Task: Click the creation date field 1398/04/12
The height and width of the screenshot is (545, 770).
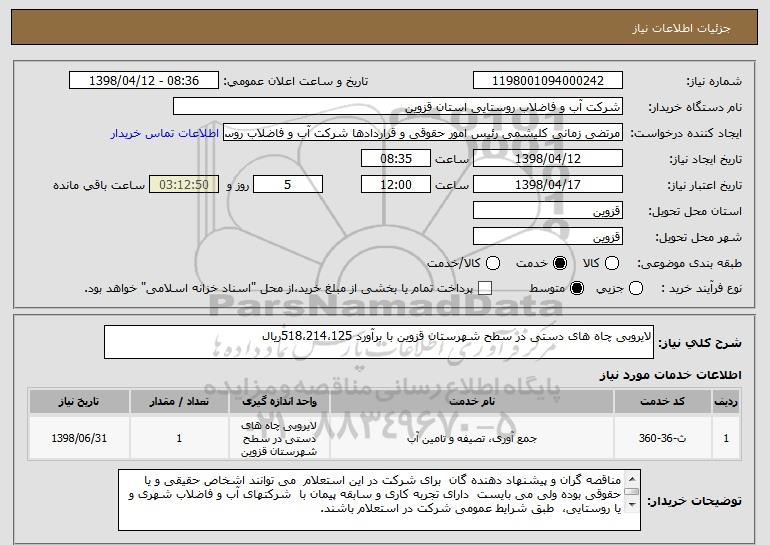Action: (548, 159)
